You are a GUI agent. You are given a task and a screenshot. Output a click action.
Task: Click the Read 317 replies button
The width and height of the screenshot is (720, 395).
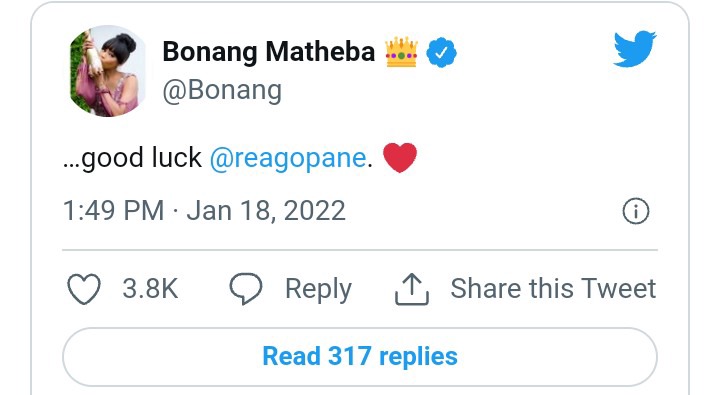click(360, 357)
